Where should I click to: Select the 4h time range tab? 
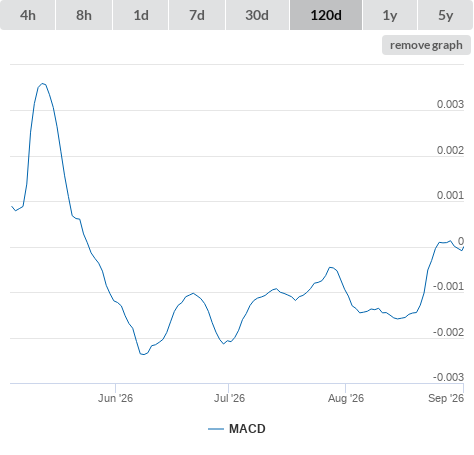click(x=27, y=15)
